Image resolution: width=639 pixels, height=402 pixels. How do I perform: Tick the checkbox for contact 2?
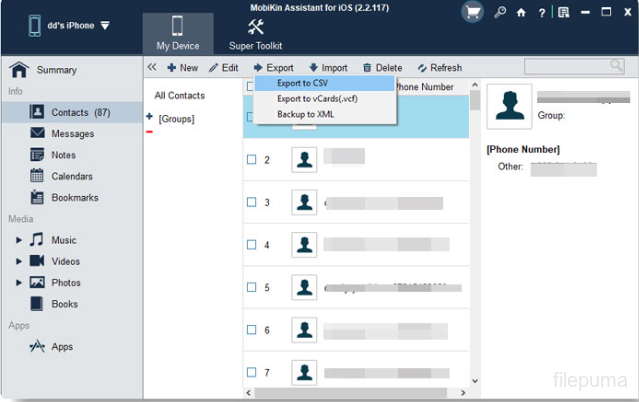(x=252, y=160)
